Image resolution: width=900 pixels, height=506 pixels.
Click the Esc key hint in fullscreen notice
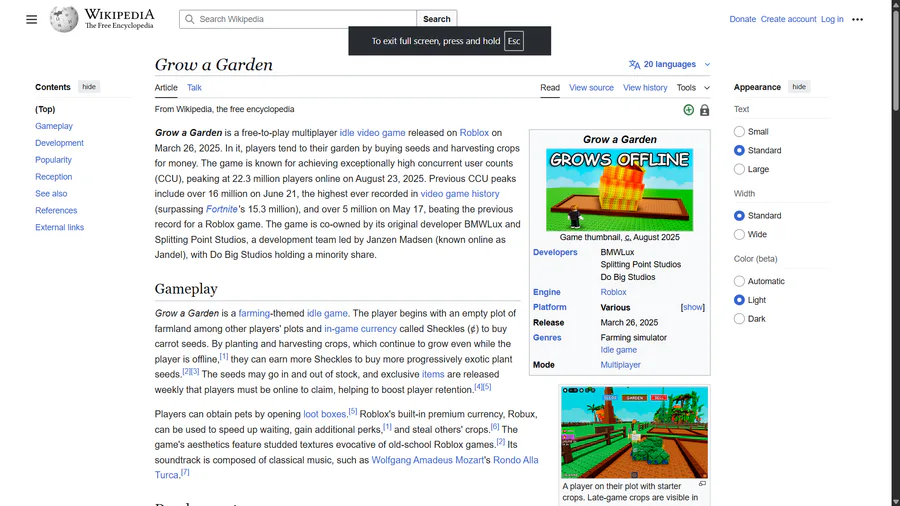(514, 41)
